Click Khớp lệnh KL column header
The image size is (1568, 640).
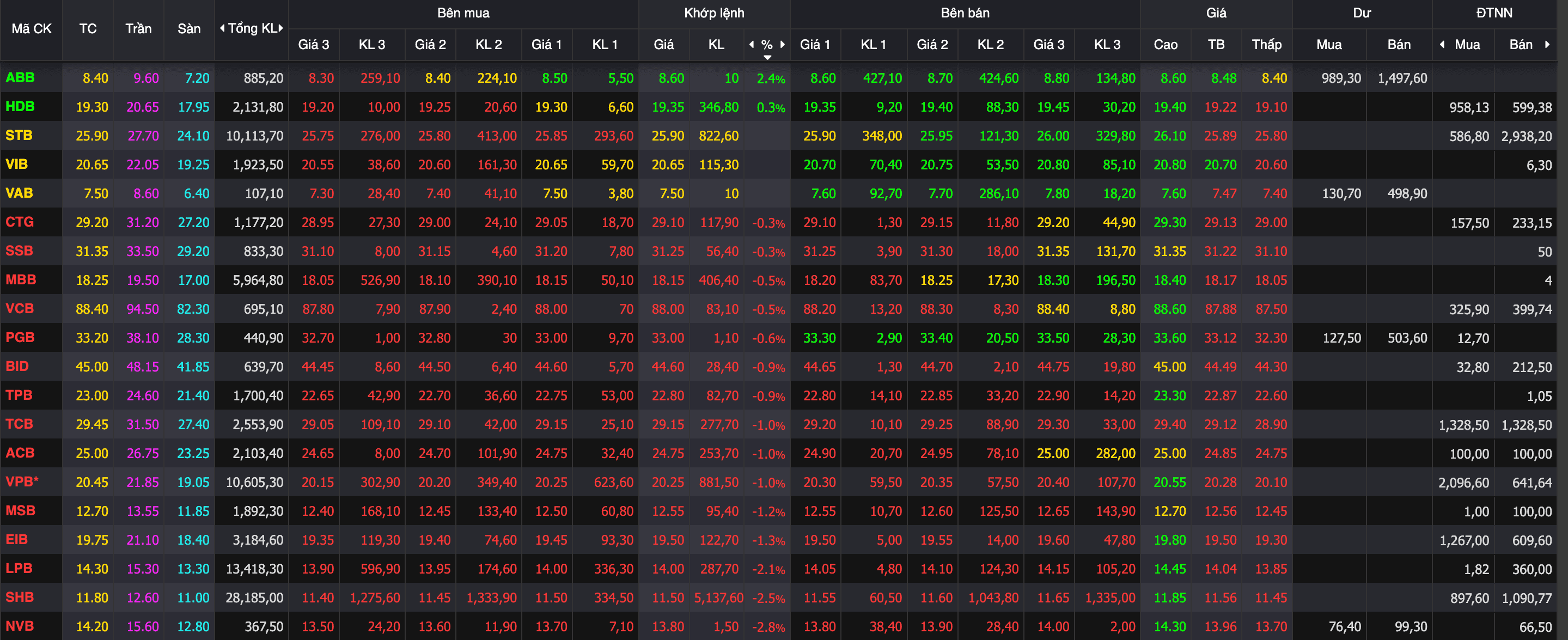(x=716, y=45)
